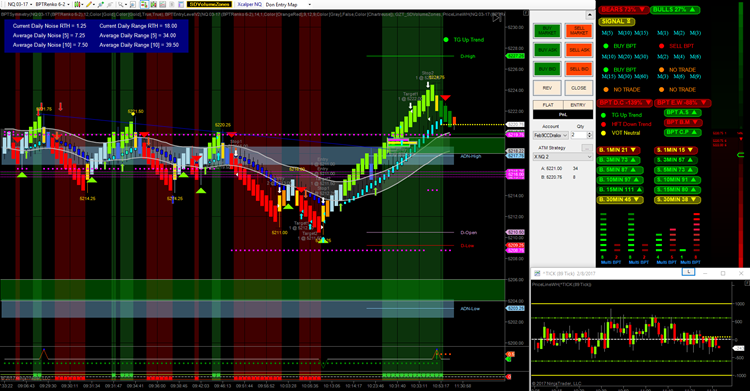Increase quantity with the Qty up arrow
The height and width of the screenshot is (391, 750).
coord(590,134)
